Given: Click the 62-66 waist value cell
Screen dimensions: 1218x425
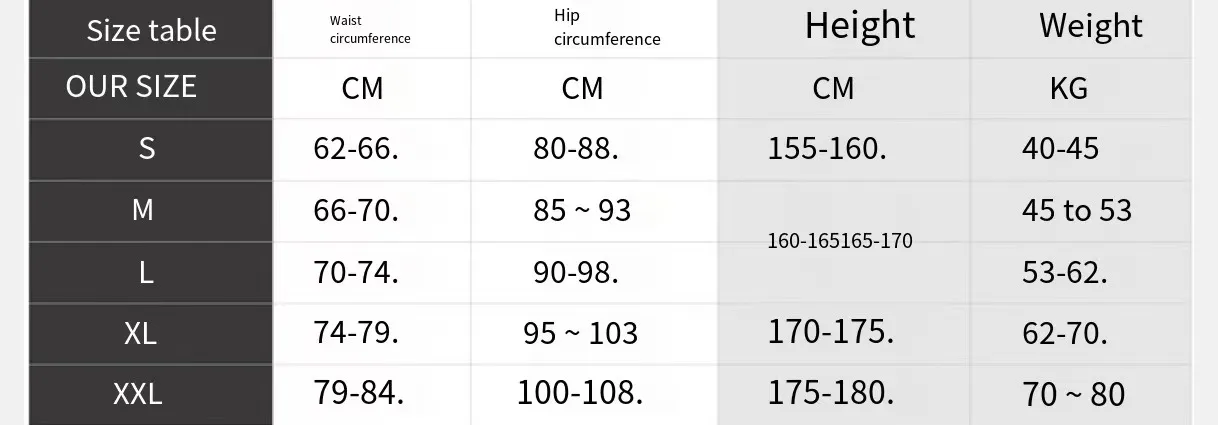Looking at the screenshot, I should (356, 148).
